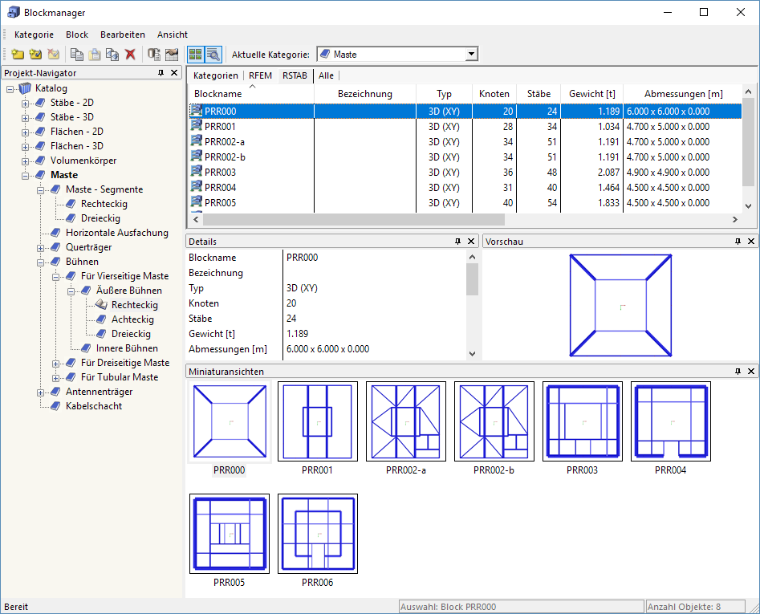760x614 pixels.
Task: Click the duplicate block icon with blue arrows
Action: pyautogui.click(x=112, y=54)
